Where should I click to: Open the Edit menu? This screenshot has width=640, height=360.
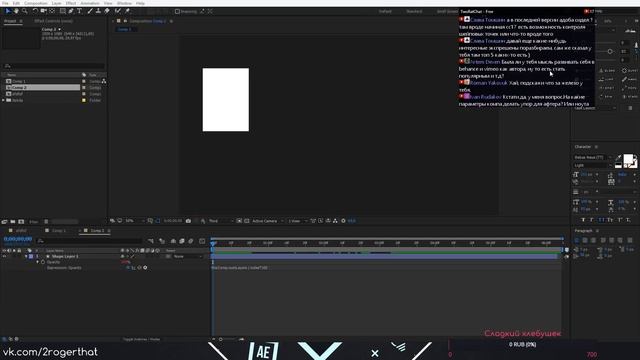(x=16, y=3)
